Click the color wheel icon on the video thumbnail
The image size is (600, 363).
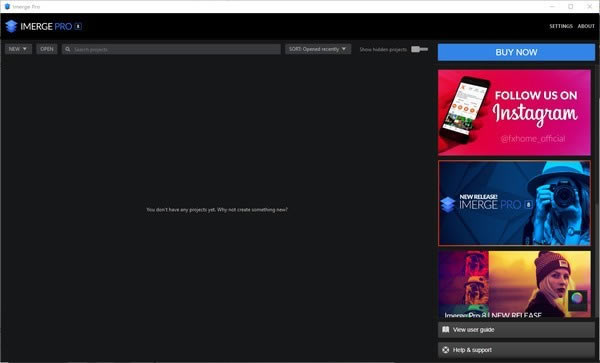(577, 298)
